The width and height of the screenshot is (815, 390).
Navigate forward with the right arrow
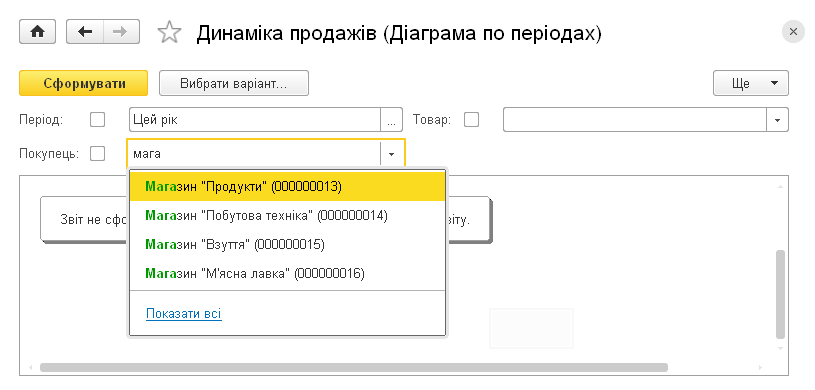pos(121,32)
